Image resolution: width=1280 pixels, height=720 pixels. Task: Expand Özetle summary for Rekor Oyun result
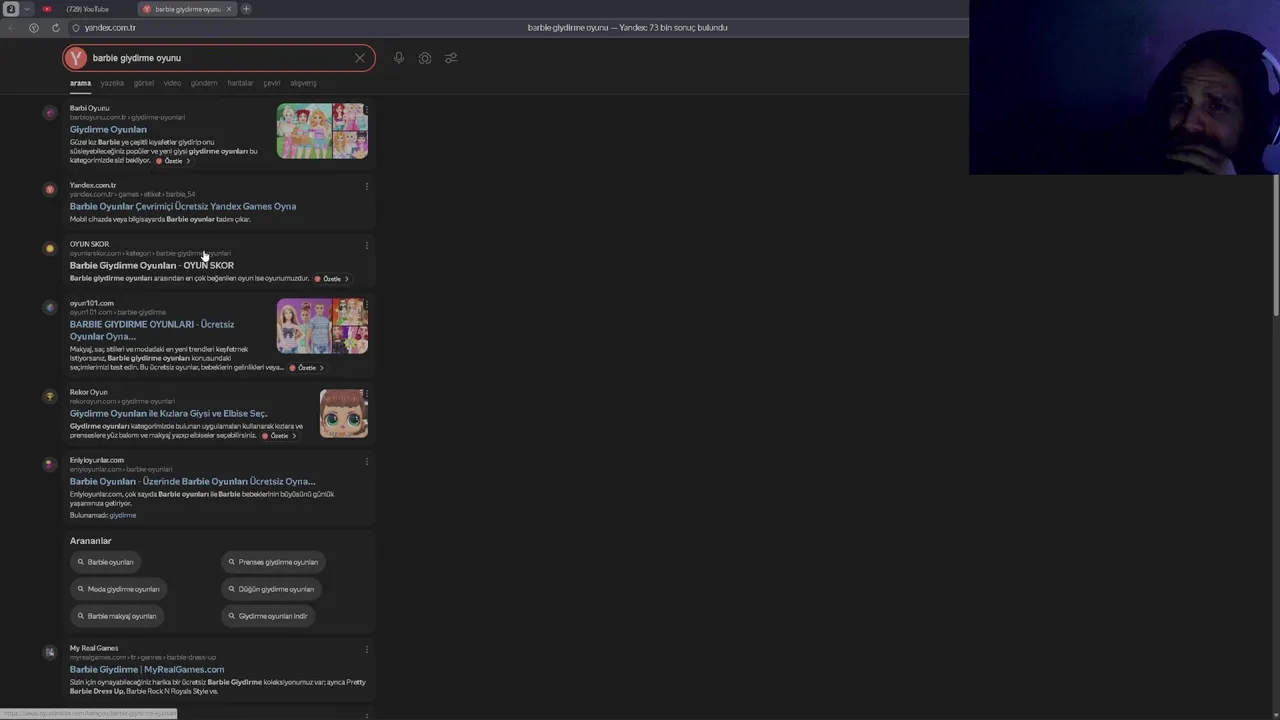click(x=280, y=436)
